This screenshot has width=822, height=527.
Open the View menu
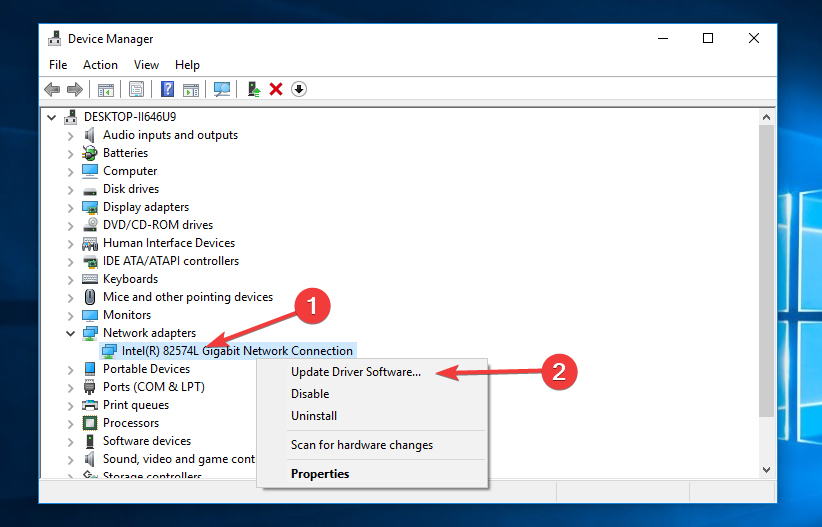(146, 65)
